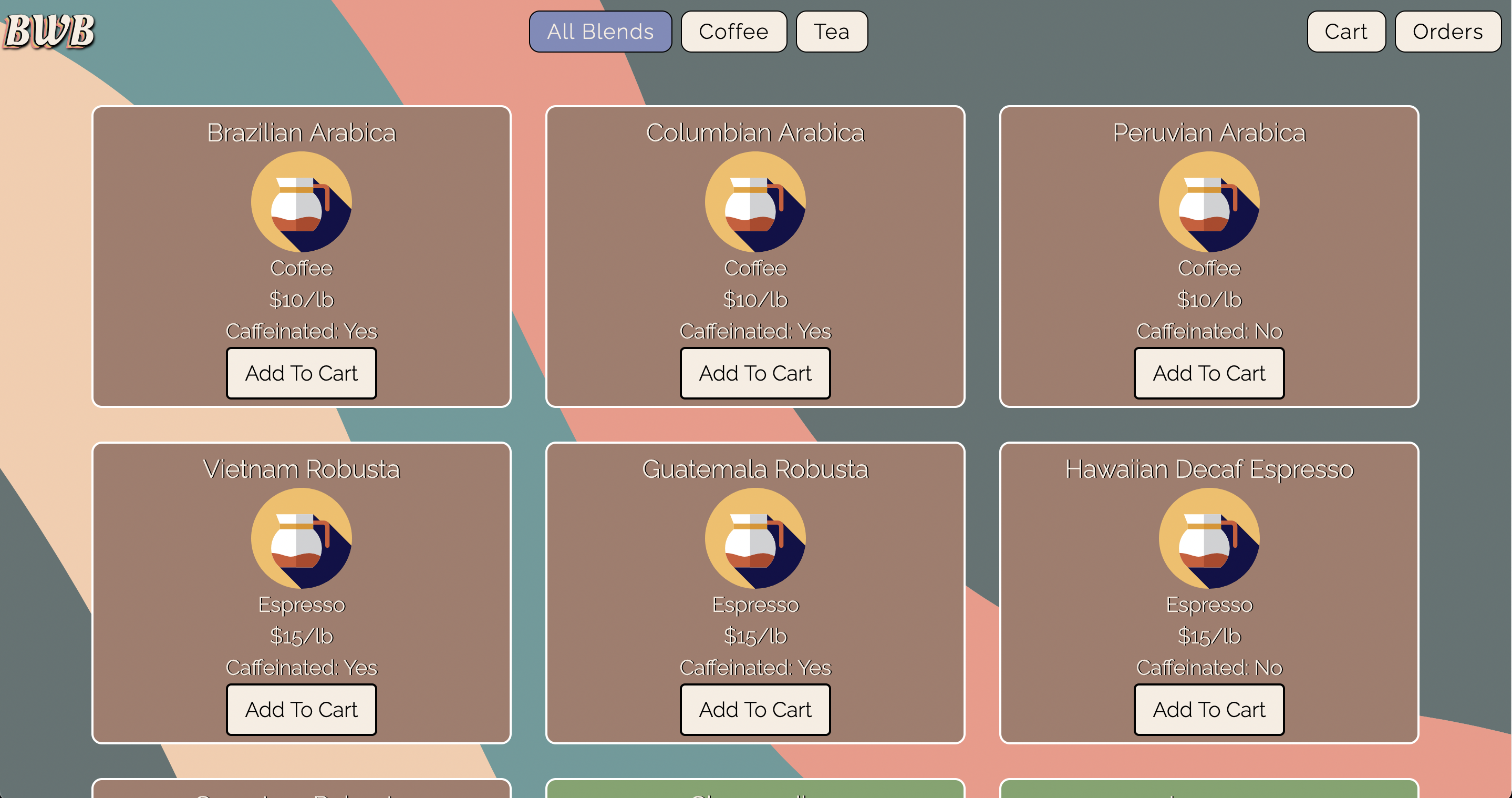Viewport: 1512px width, 798px height.
Task: Switch to the Coffee filter tab
Action: tap(733, 32)
